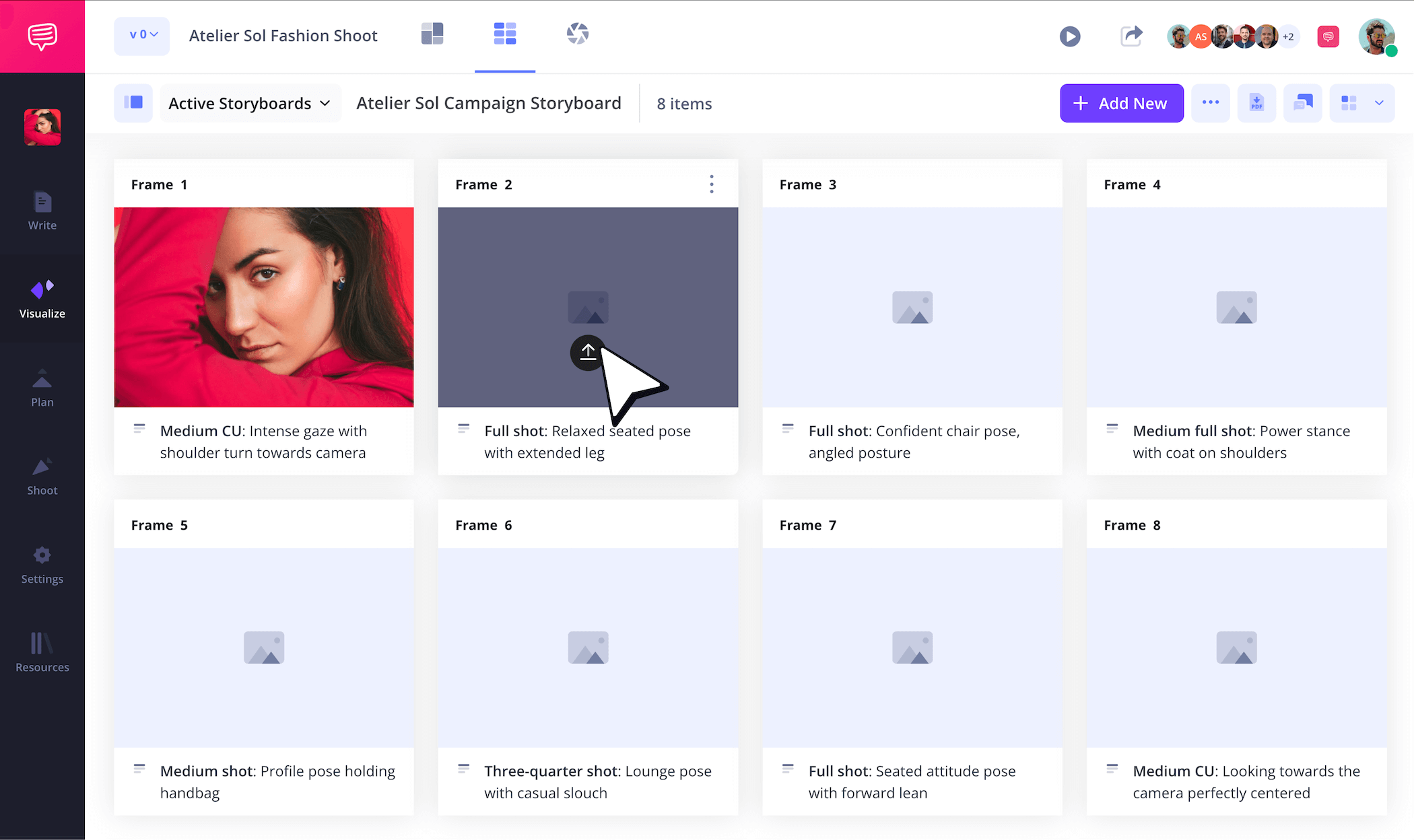Expand the Active Storyboards dropdown
Image resolution: width=1414 pixels, height=840 pixels.
[250, 103]
